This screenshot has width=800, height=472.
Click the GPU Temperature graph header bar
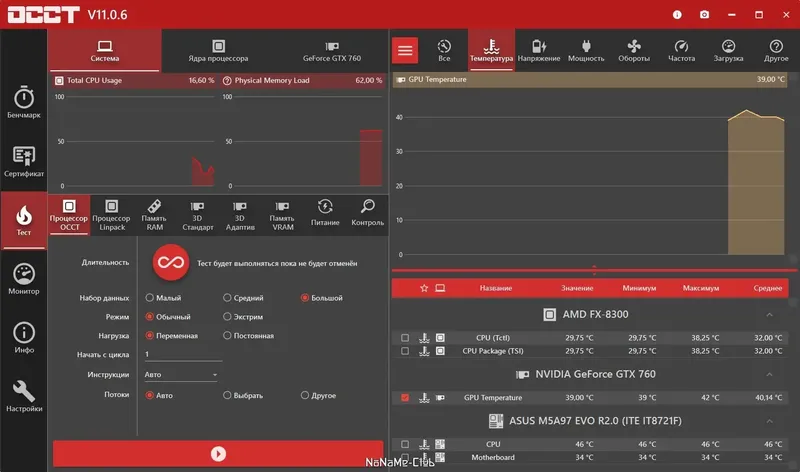(x=590, y=80)
